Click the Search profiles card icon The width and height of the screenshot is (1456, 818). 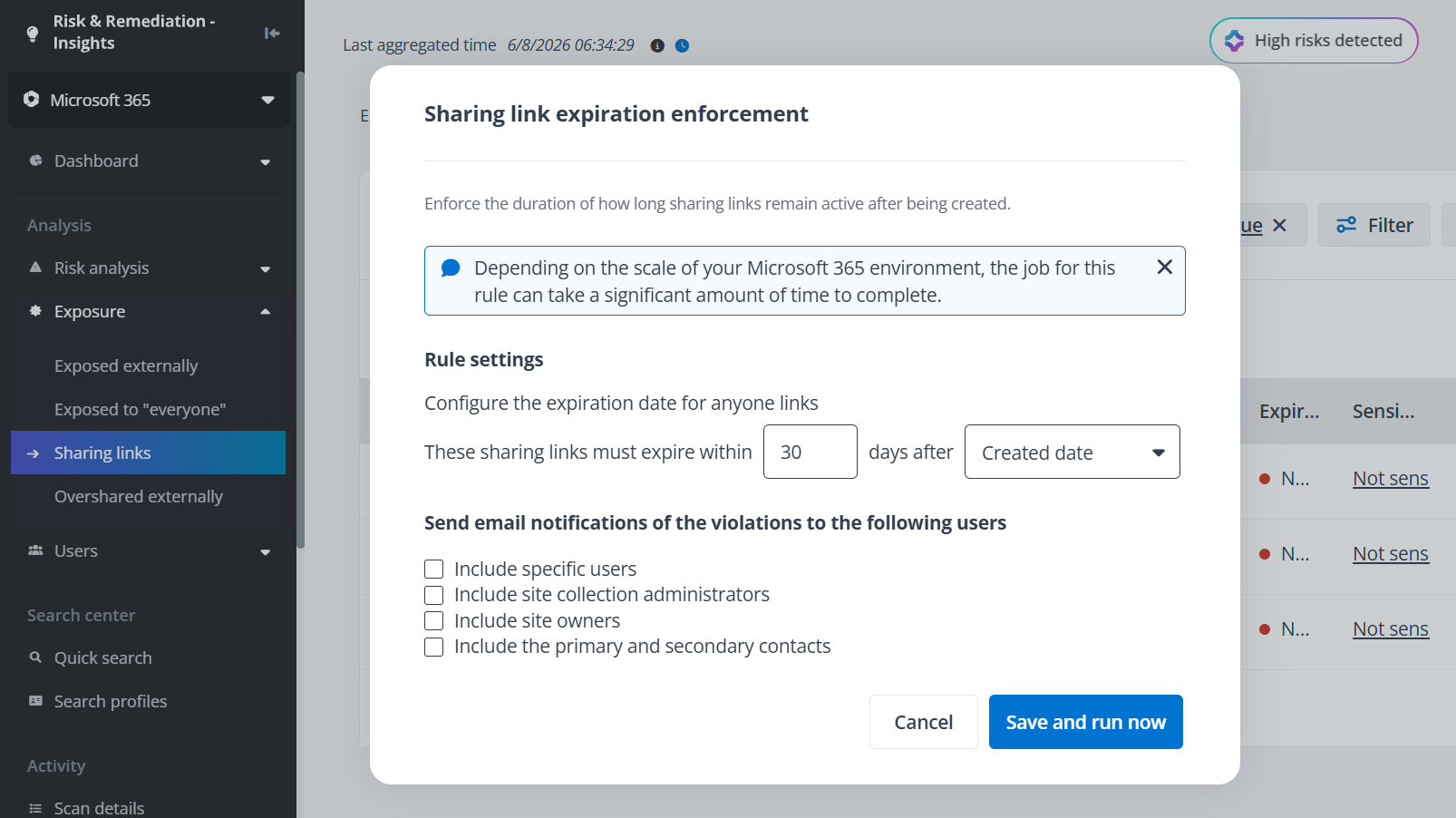tap(35, 701)
